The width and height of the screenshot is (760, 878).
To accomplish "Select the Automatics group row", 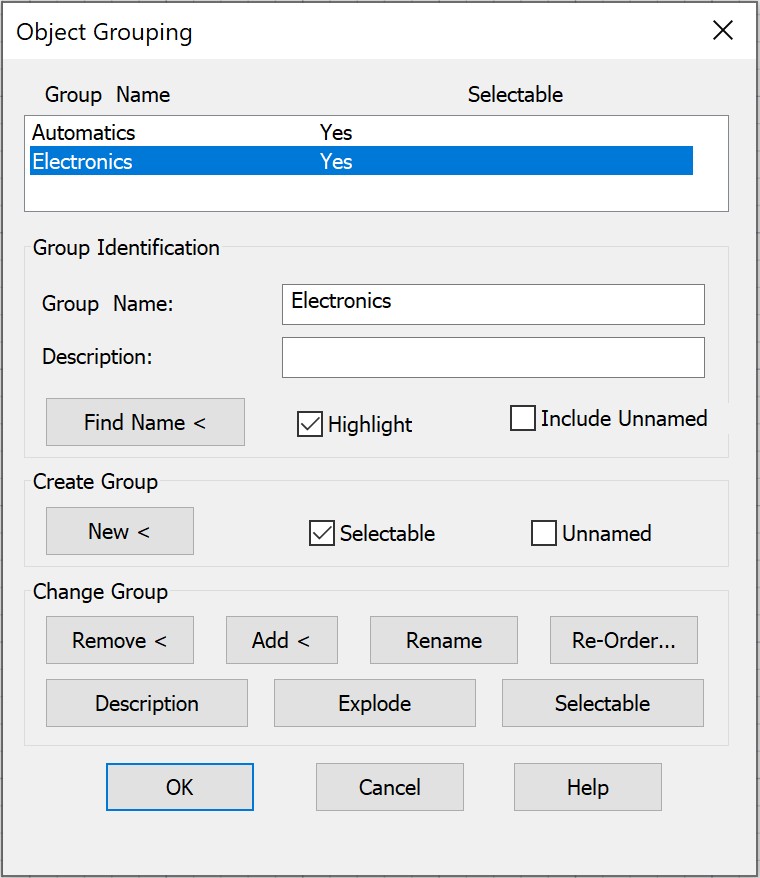I will pos(84,132).
